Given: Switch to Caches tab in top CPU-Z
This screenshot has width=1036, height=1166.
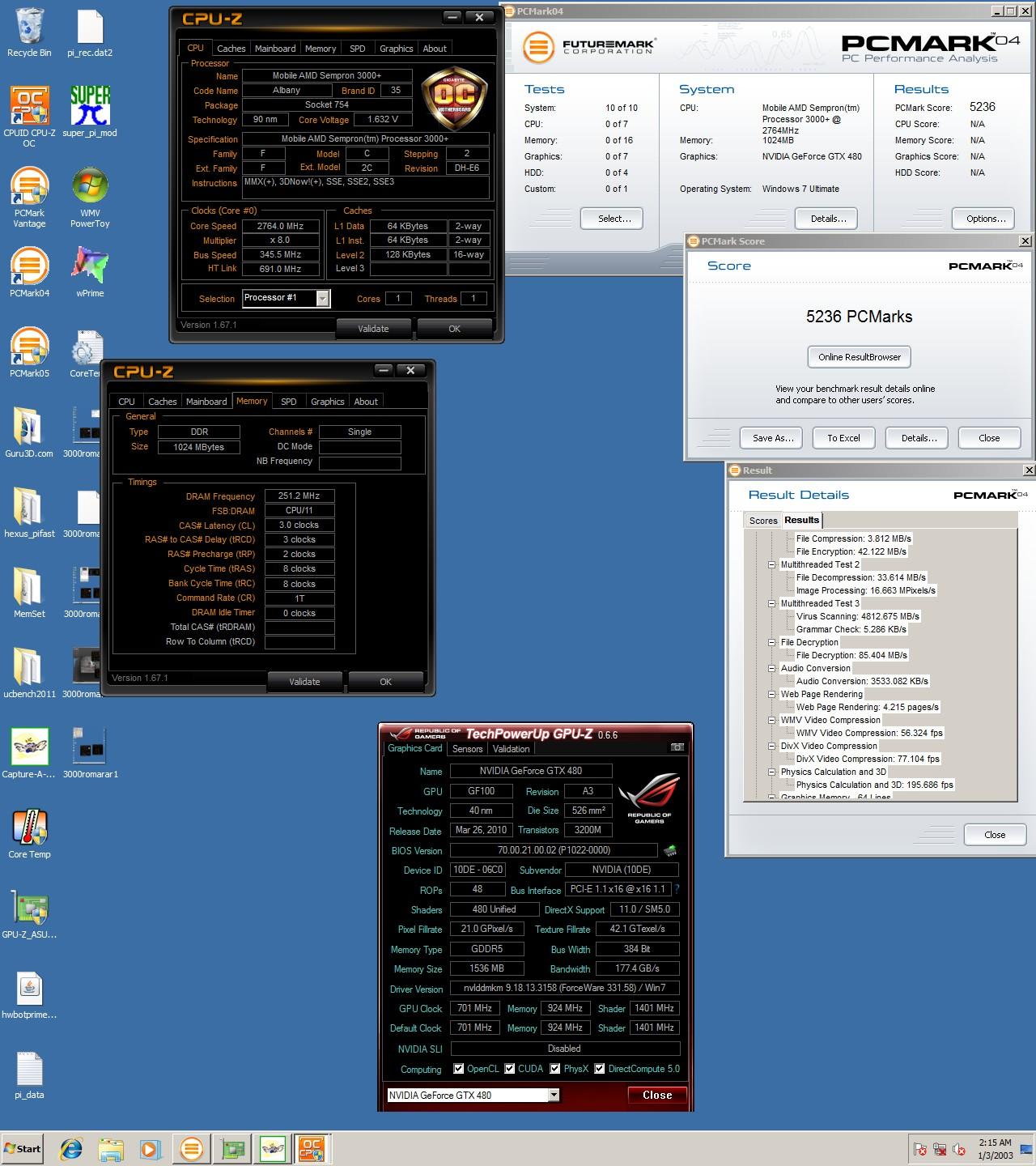Looking at the screenshot, I should (x=231, y=49).
